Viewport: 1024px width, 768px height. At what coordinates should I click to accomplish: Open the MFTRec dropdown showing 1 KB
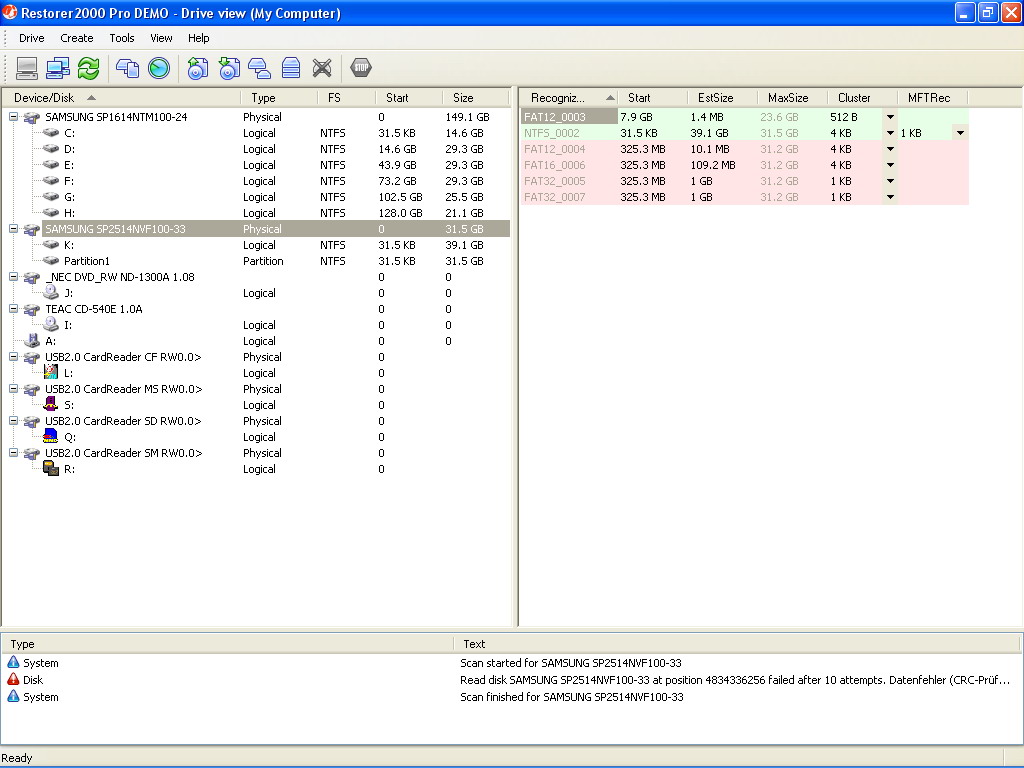(960, 133)
